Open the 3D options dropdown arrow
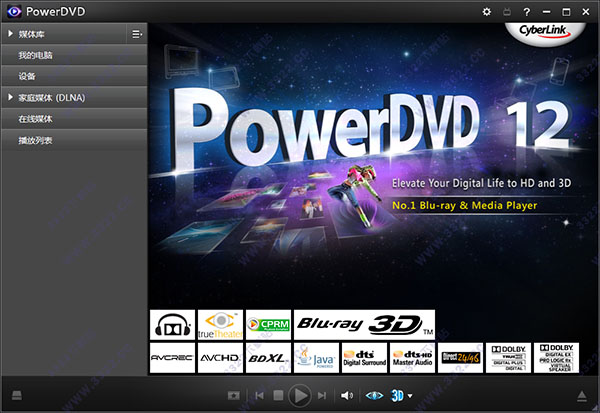Screen dimensions: 600x413 tap(410, 396)
